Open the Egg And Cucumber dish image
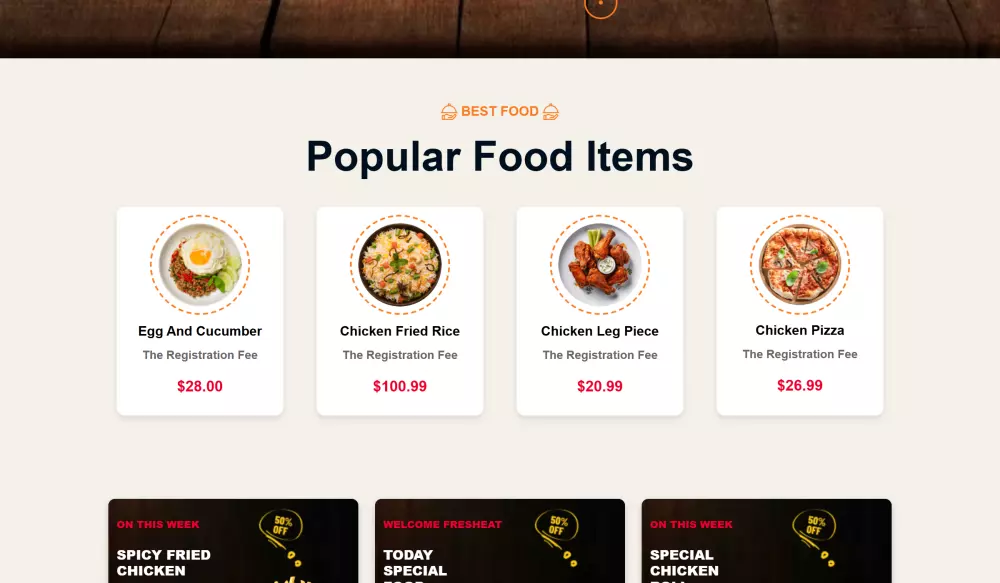This screenshot has height=583, width=1000. 200,265
